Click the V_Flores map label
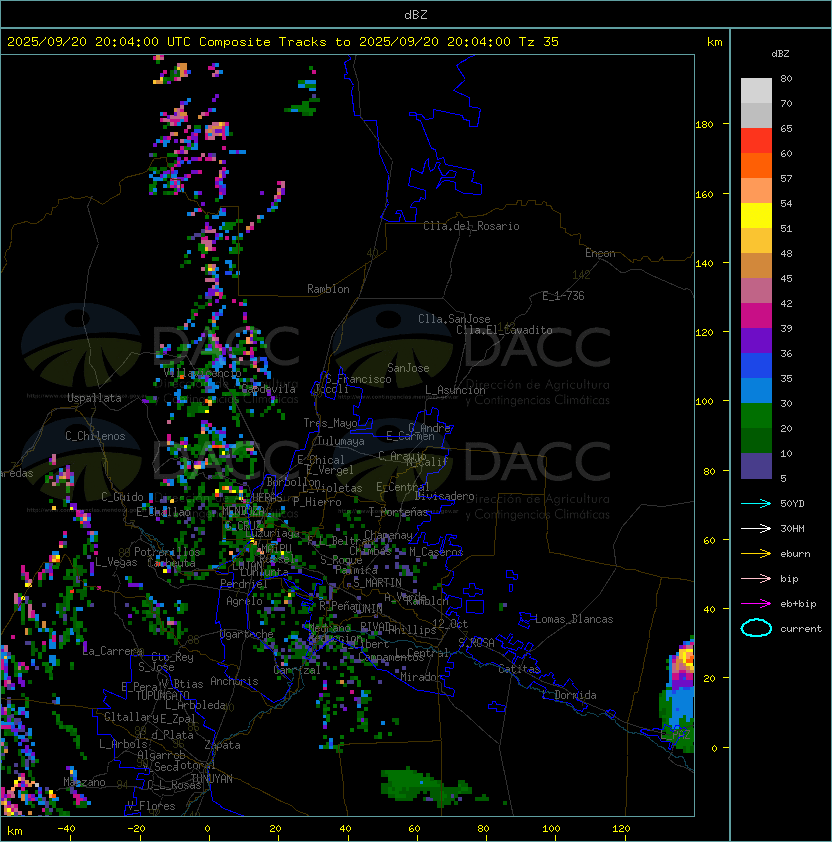This screenshot has height=842, width=832. pyautogui.click(x=151, y=806)
